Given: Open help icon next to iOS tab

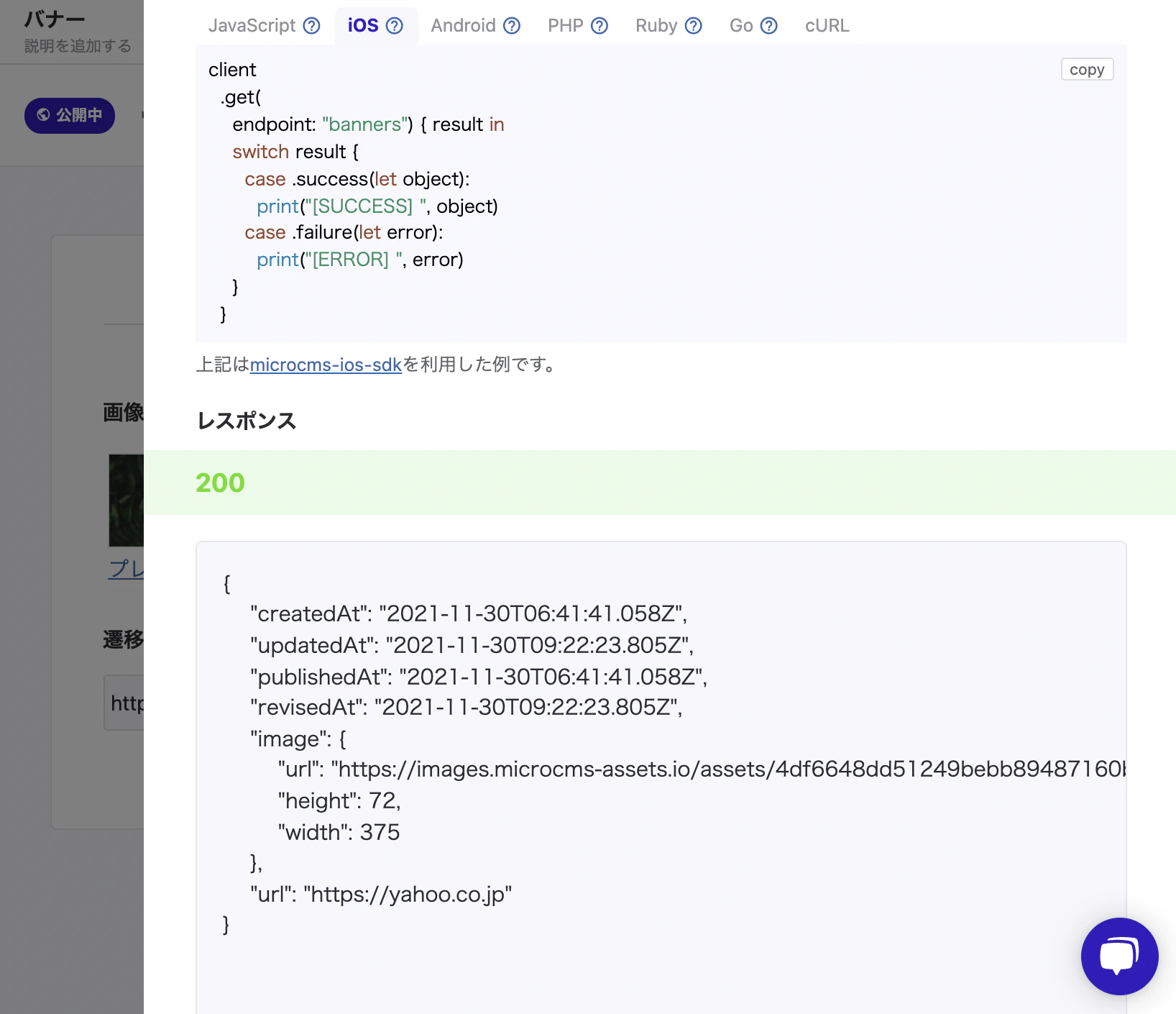Looking at the screenshot, I should [395, 26].
